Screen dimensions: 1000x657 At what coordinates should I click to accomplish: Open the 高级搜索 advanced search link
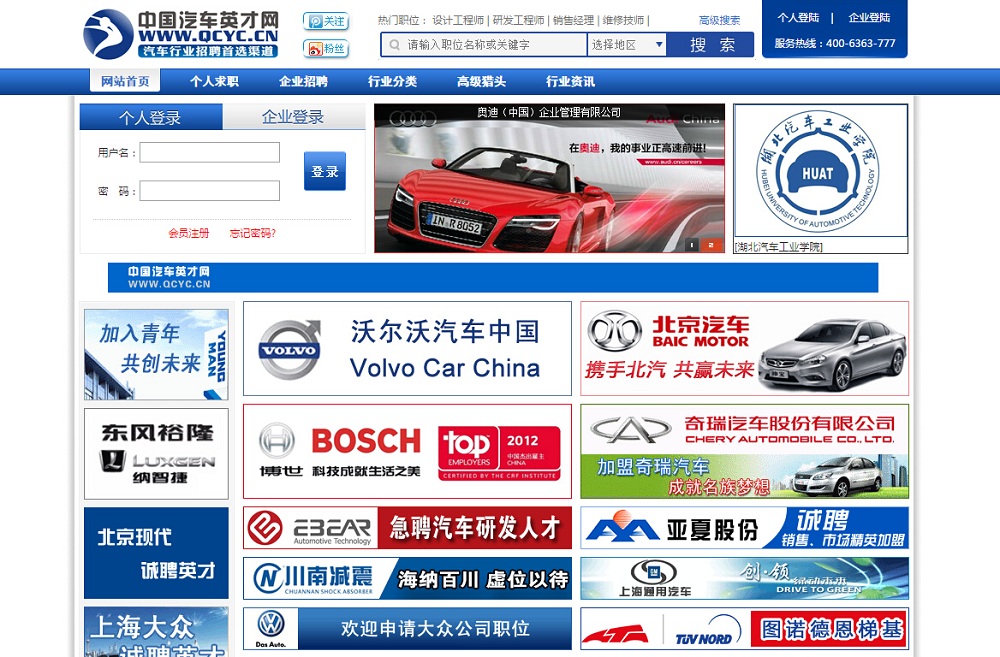pos(719,20)
